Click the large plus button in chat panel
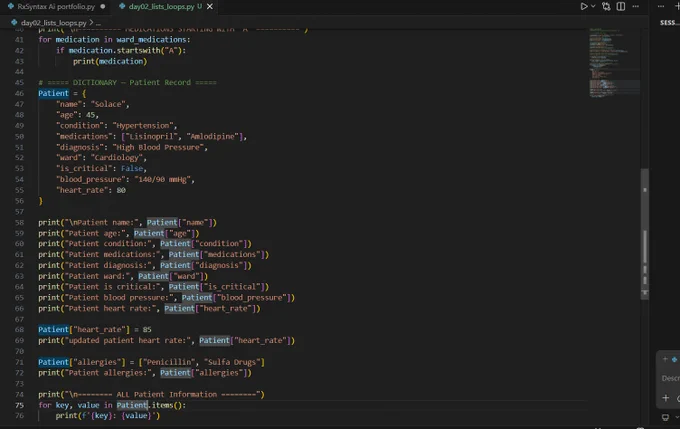This screenshot has width=680, height=429. click(666, 398)
